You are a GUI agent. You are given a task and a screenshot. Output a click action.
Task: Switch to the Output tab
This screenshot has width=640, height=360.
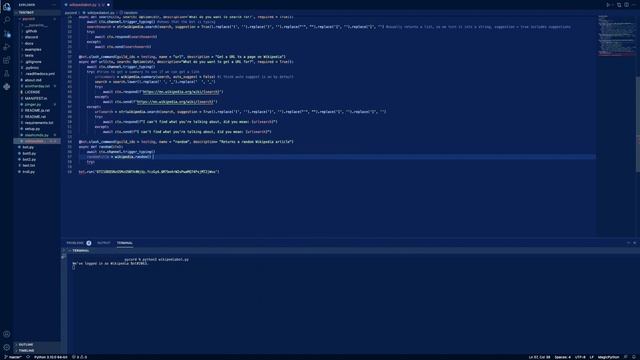coord(104,243)
